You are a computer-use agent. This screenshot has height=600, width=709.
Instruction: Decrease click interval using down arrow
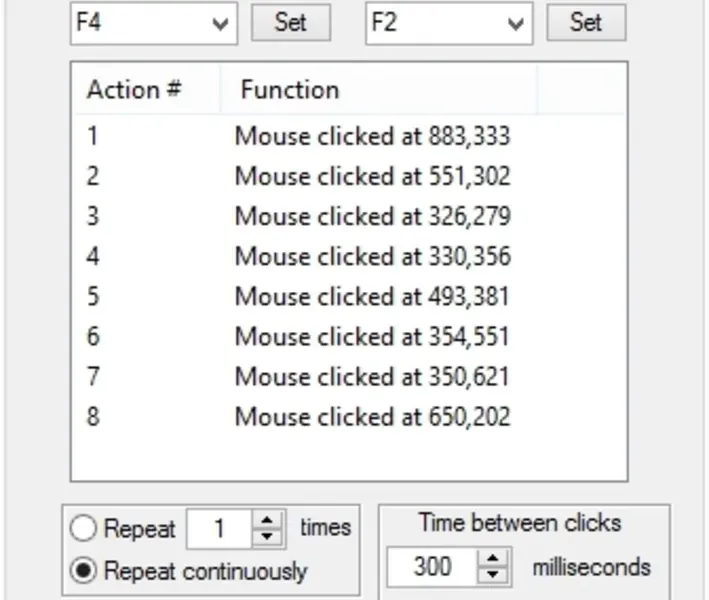pos(493,576)
